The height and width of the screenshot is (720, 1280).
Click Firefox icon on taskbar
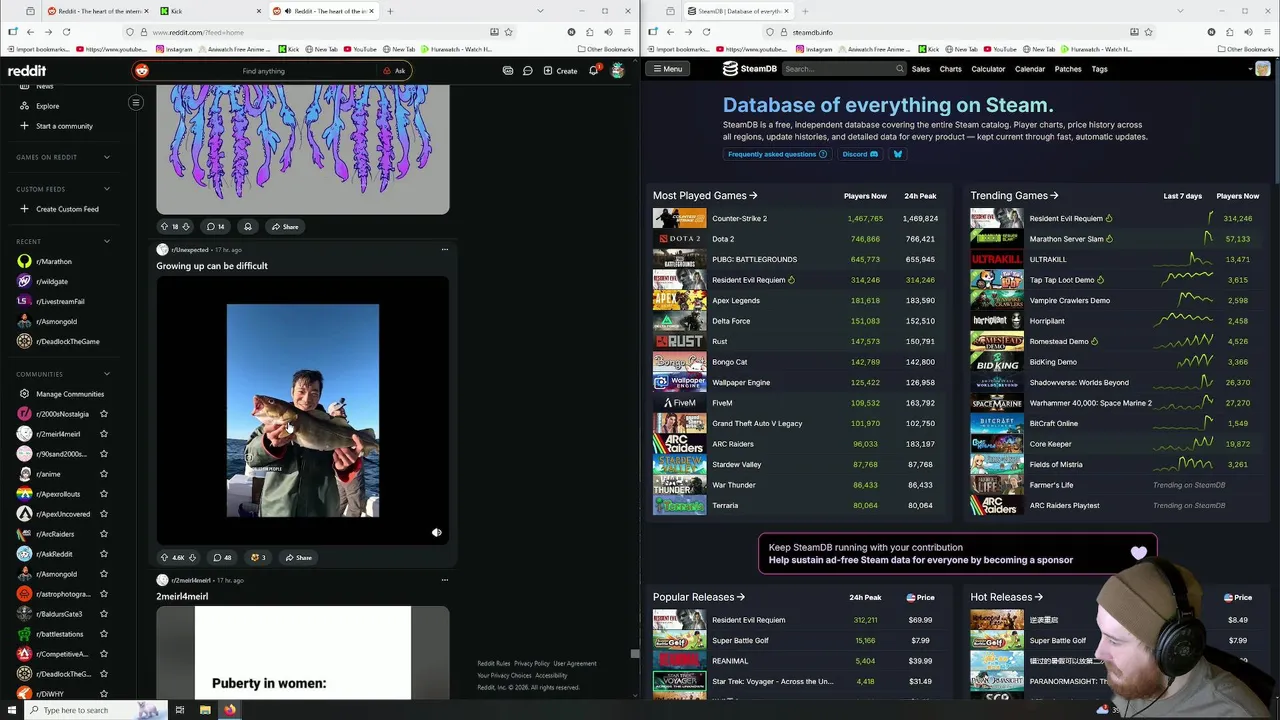[229, 710]
